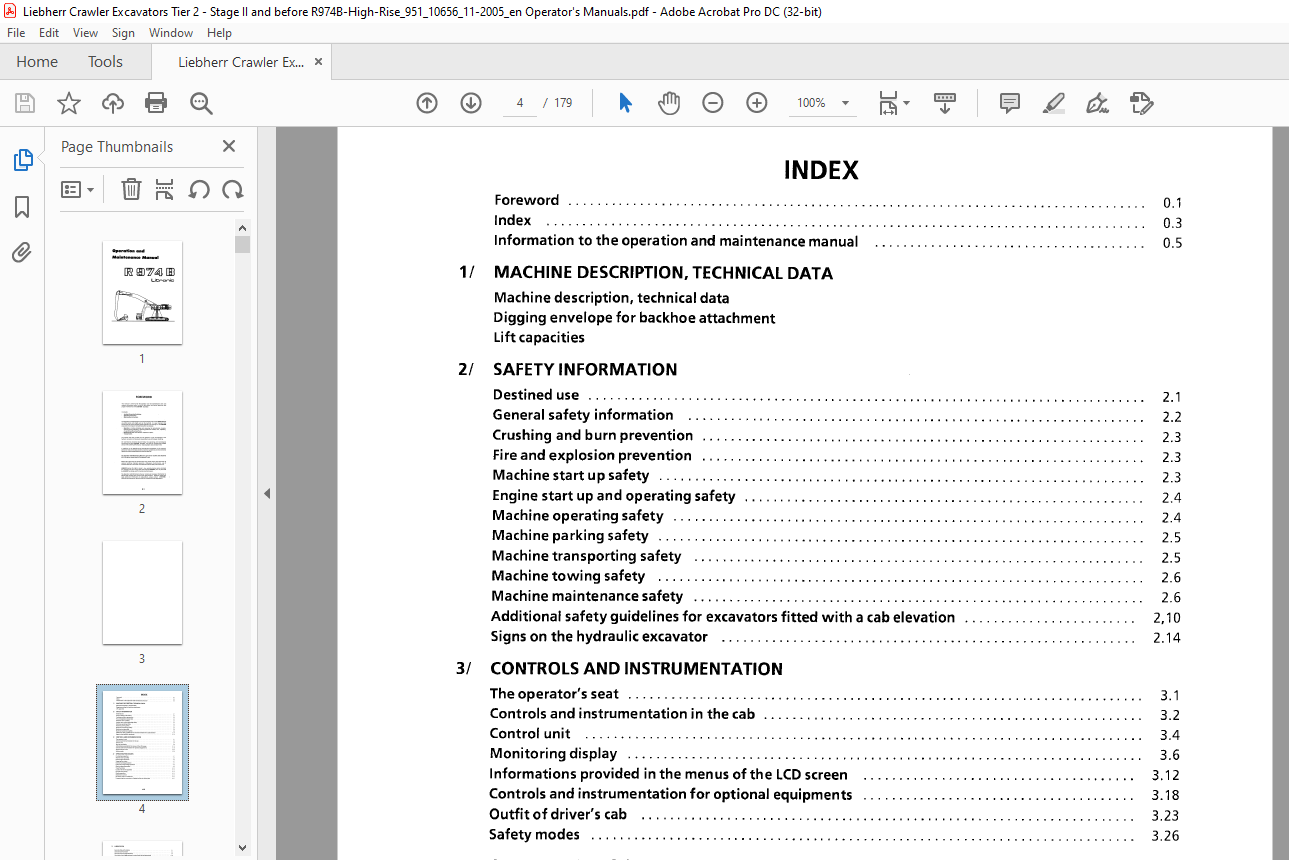1289x860 pixels.
Task: Click the CONTROLS AND INSTRUMENTATION heading
Action: point(636,669)
